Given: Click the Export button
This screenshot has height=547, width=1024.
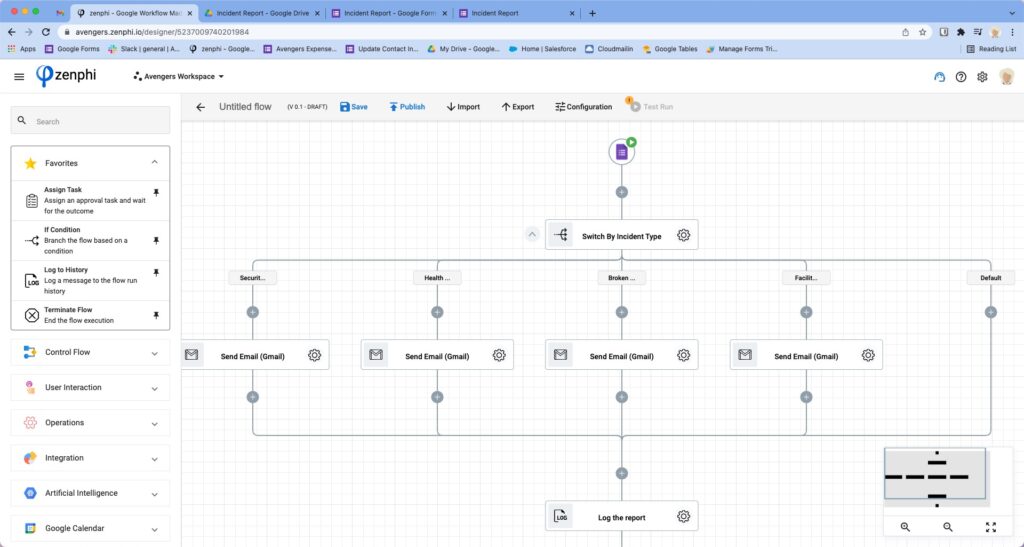Looking at the screenshot, I should point(518,107).
